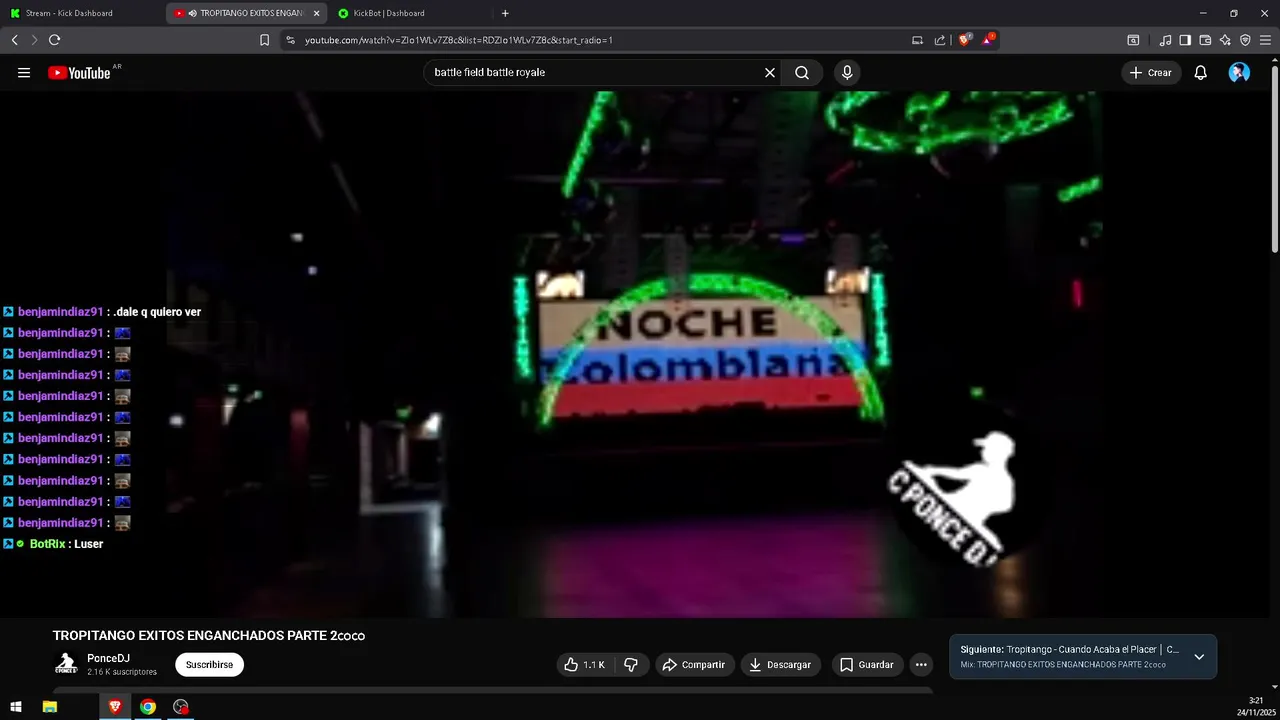Open a new browser tab

[505, 13]
